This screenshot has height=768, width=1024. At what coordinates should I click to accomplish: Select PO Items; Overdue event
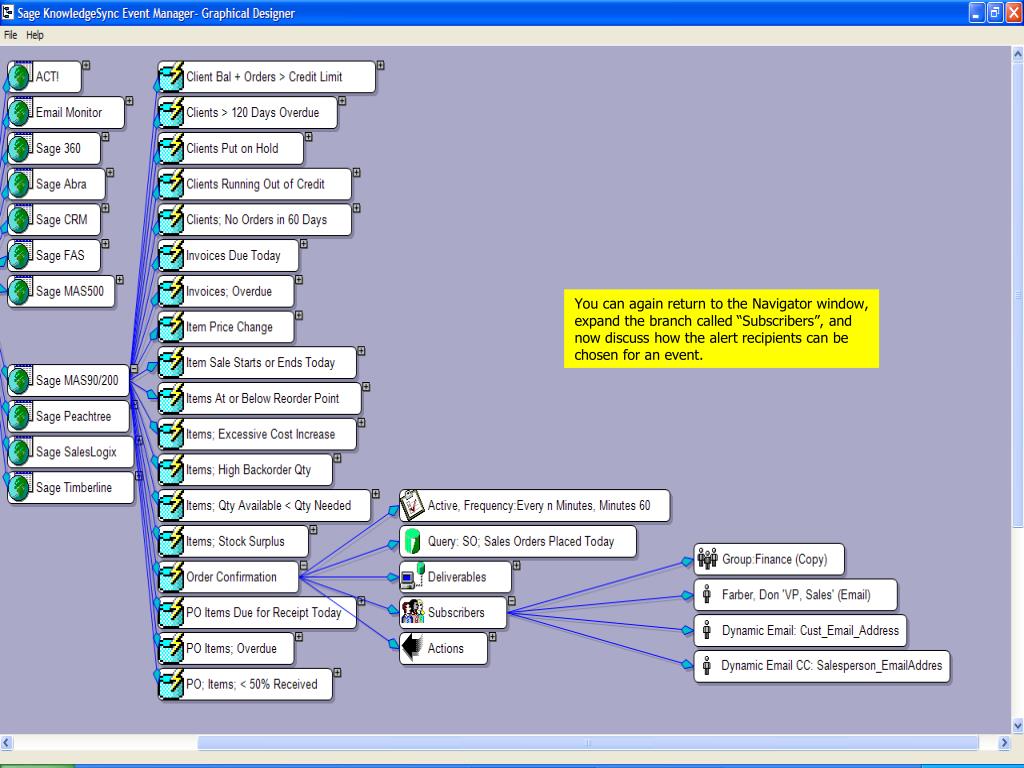pyautogui.click(x=226, y=648)
